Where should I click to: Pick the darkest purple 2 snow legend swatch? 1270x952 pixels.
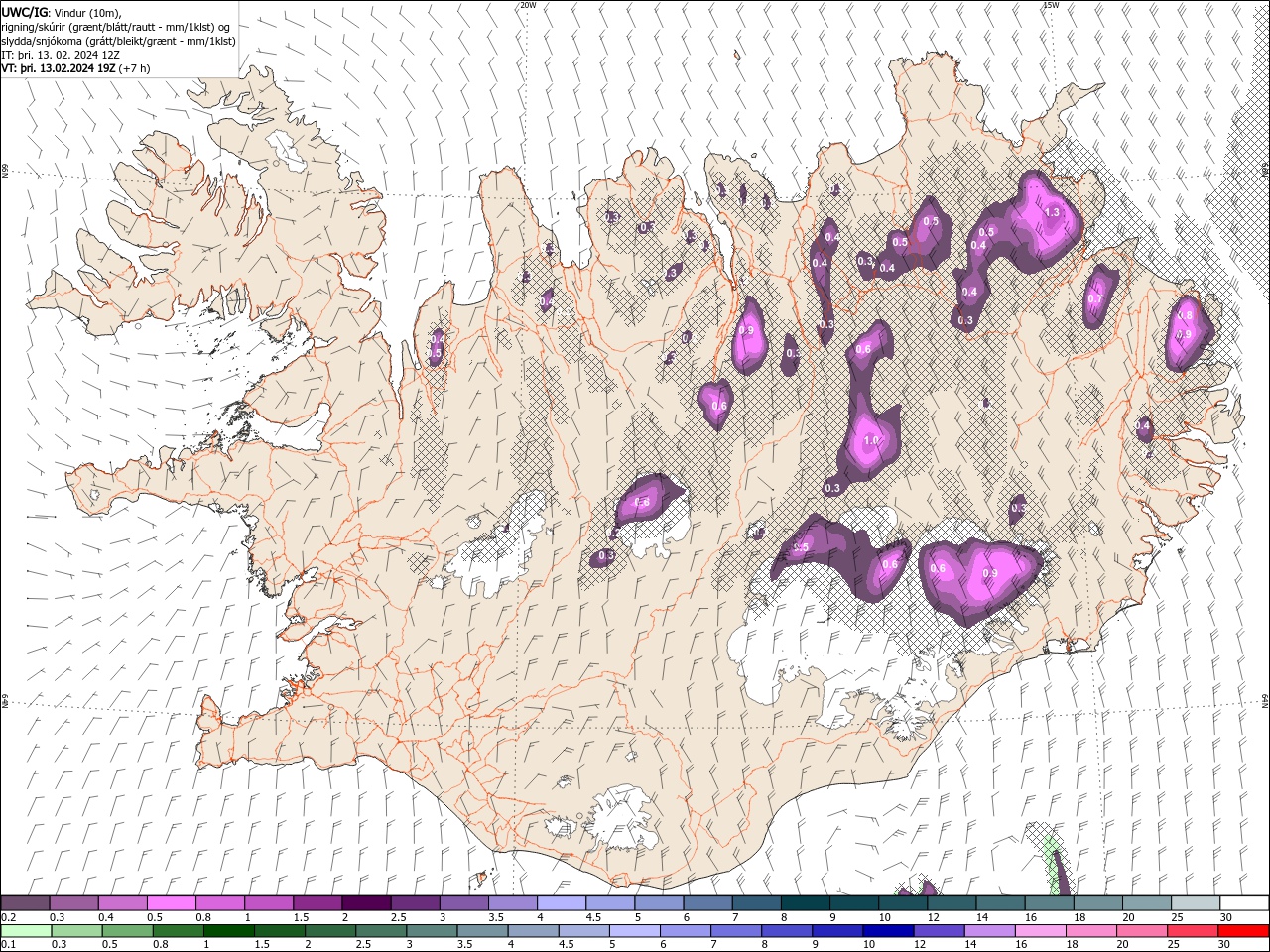pyautogui.click(x=366, y=903)
